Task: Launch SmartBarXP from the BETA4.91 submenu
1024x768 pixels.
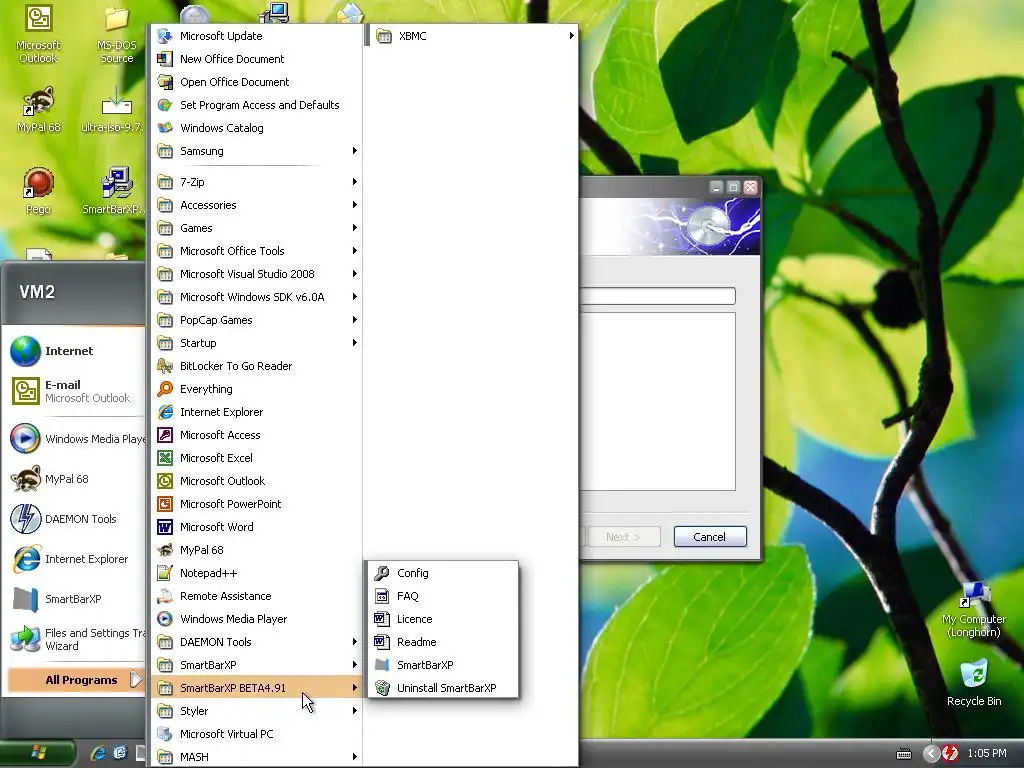Action: (443, 665)
